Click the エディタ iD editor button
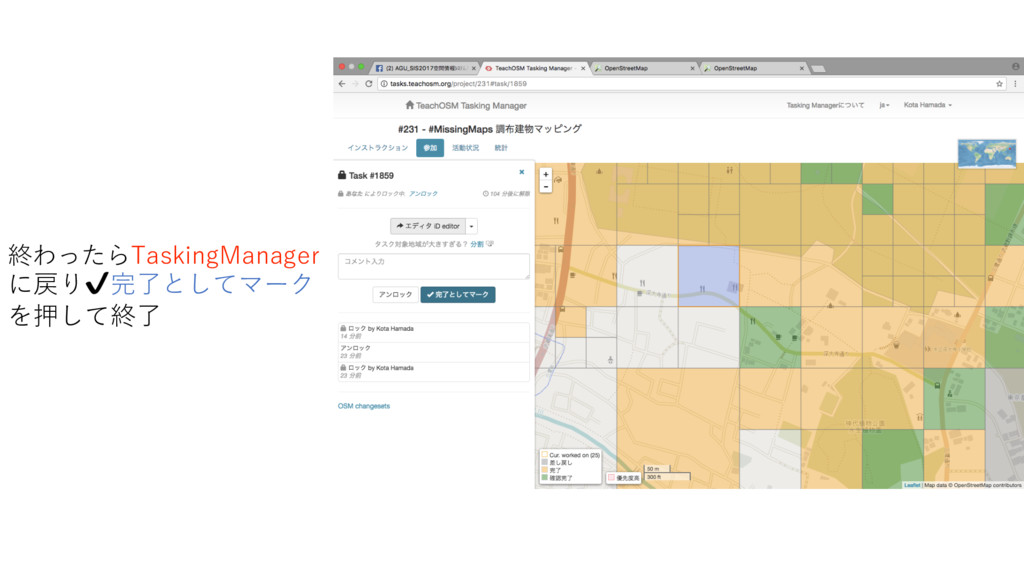The image size is (1024, 576). 428,226
